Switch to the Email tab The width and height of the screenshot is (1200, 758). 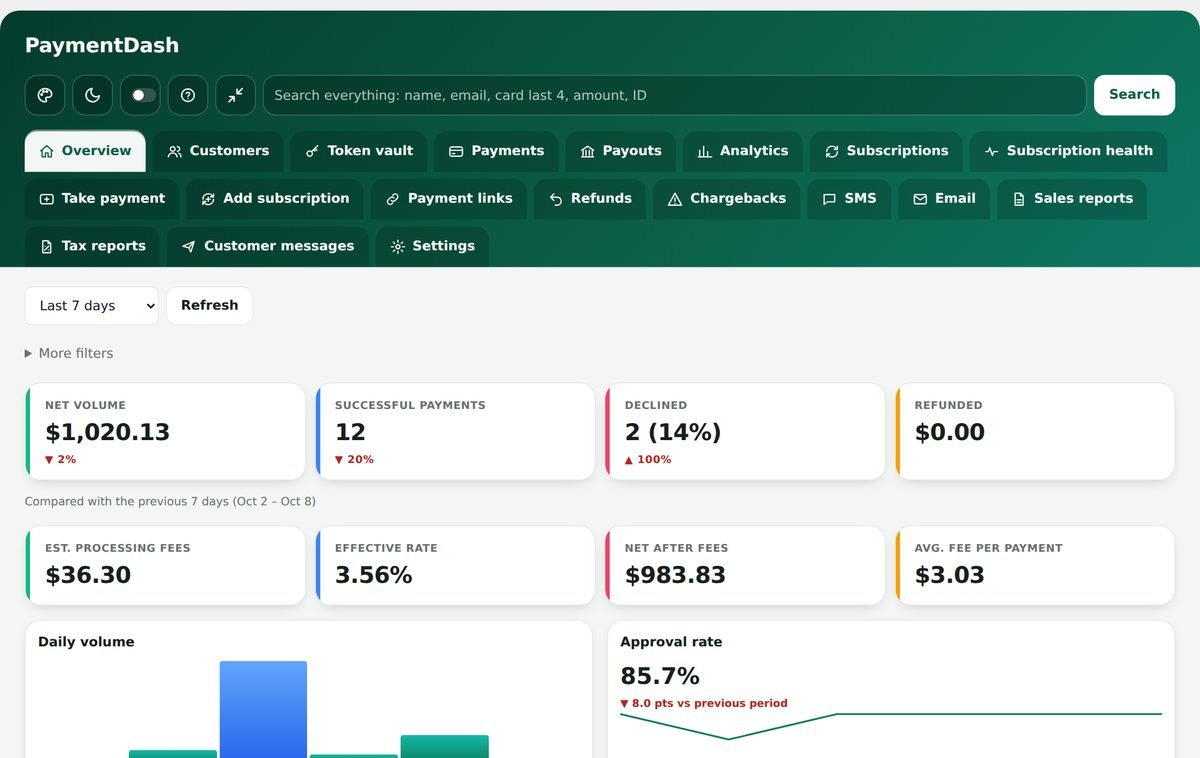(x=944, y=199)
